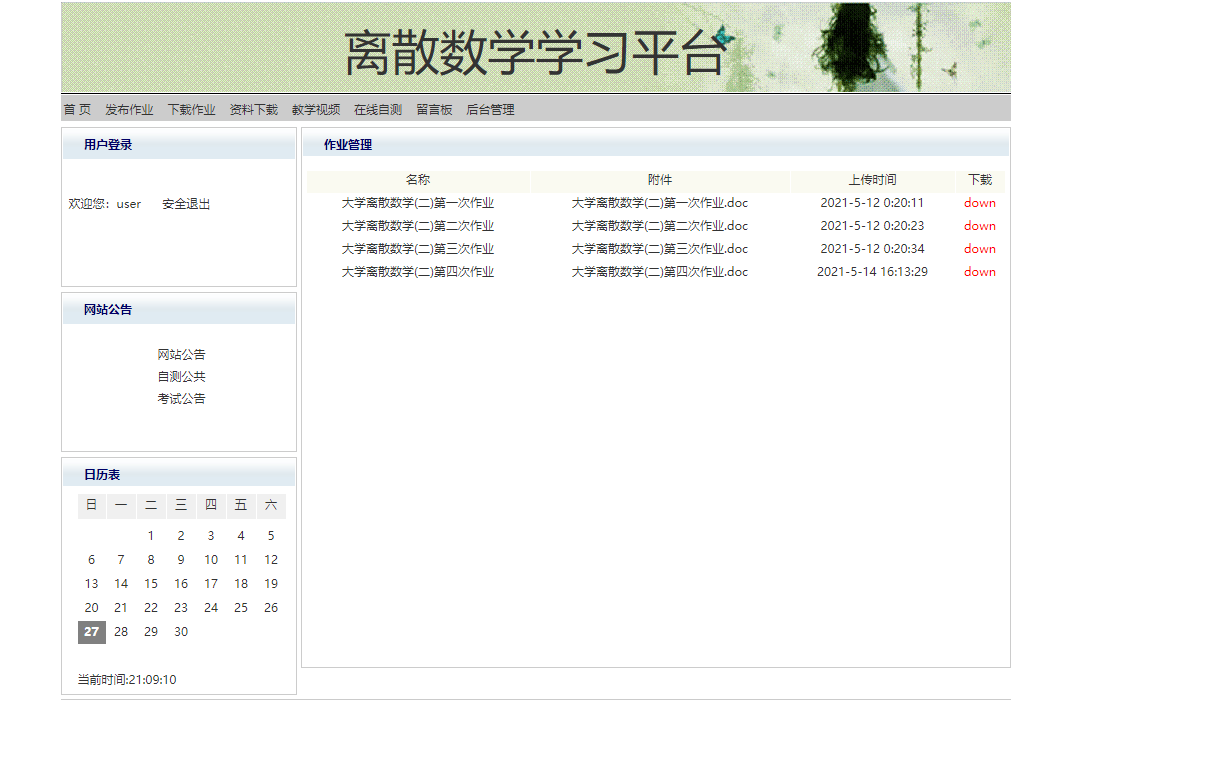Open the 考试公告 announcement link
This screenshot has height=758, width=1212.
pyautogui.click(x=180, y=398)
